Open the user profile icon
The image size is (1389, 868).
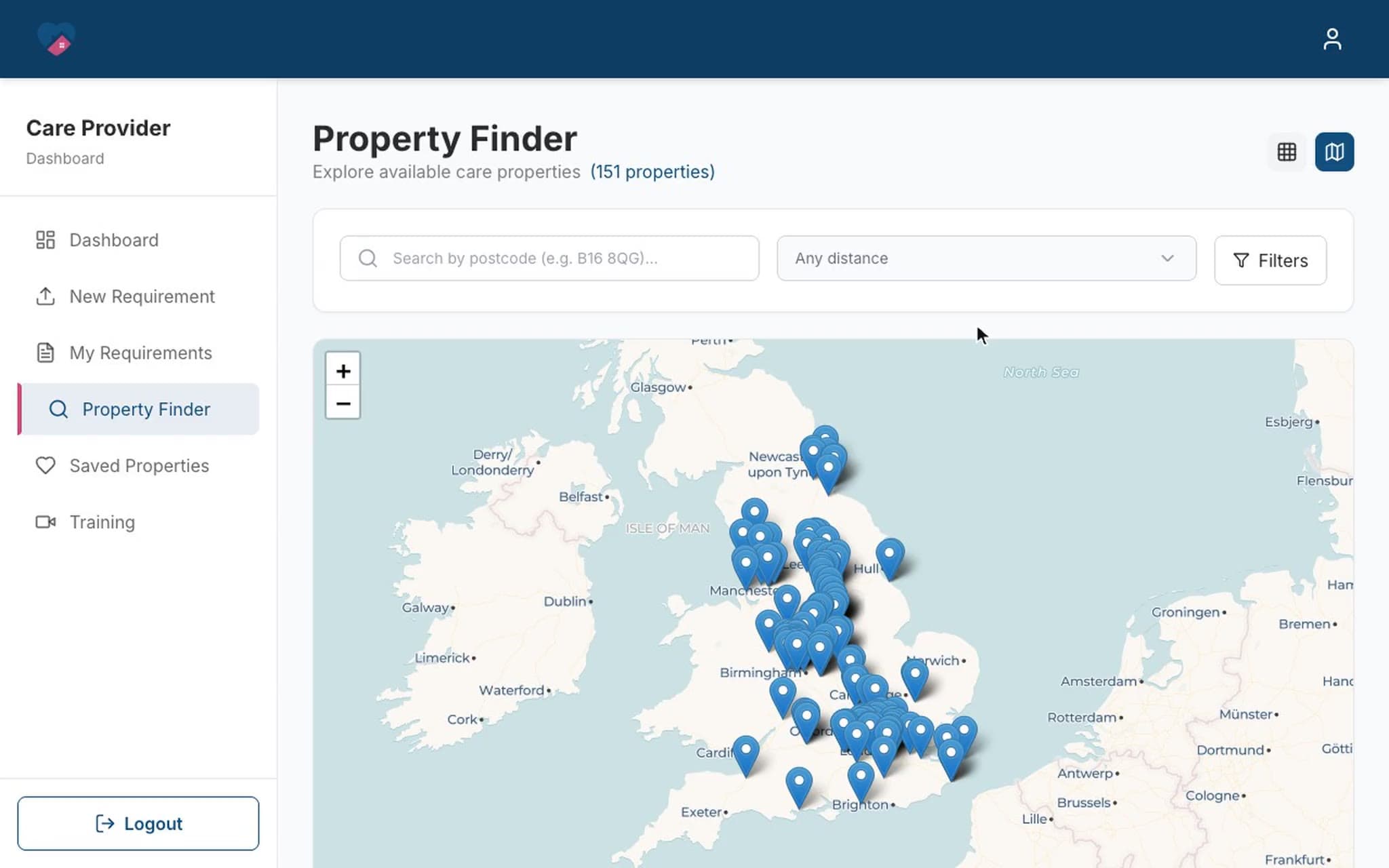coord(1332,39)
